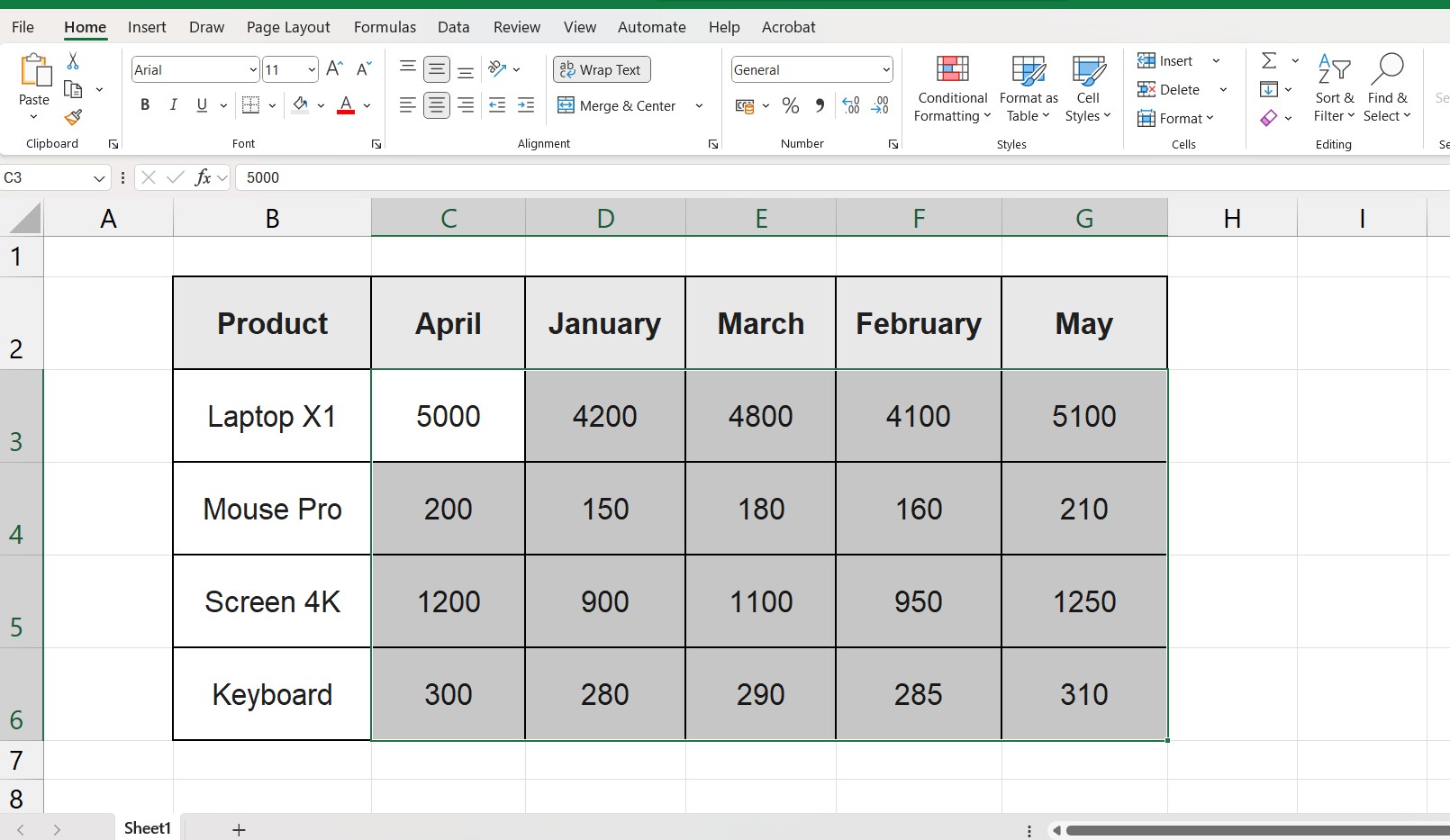This screenshot has height=840, width=1450.
Task: Toggle bold formatting
Action: coord(145,105)
